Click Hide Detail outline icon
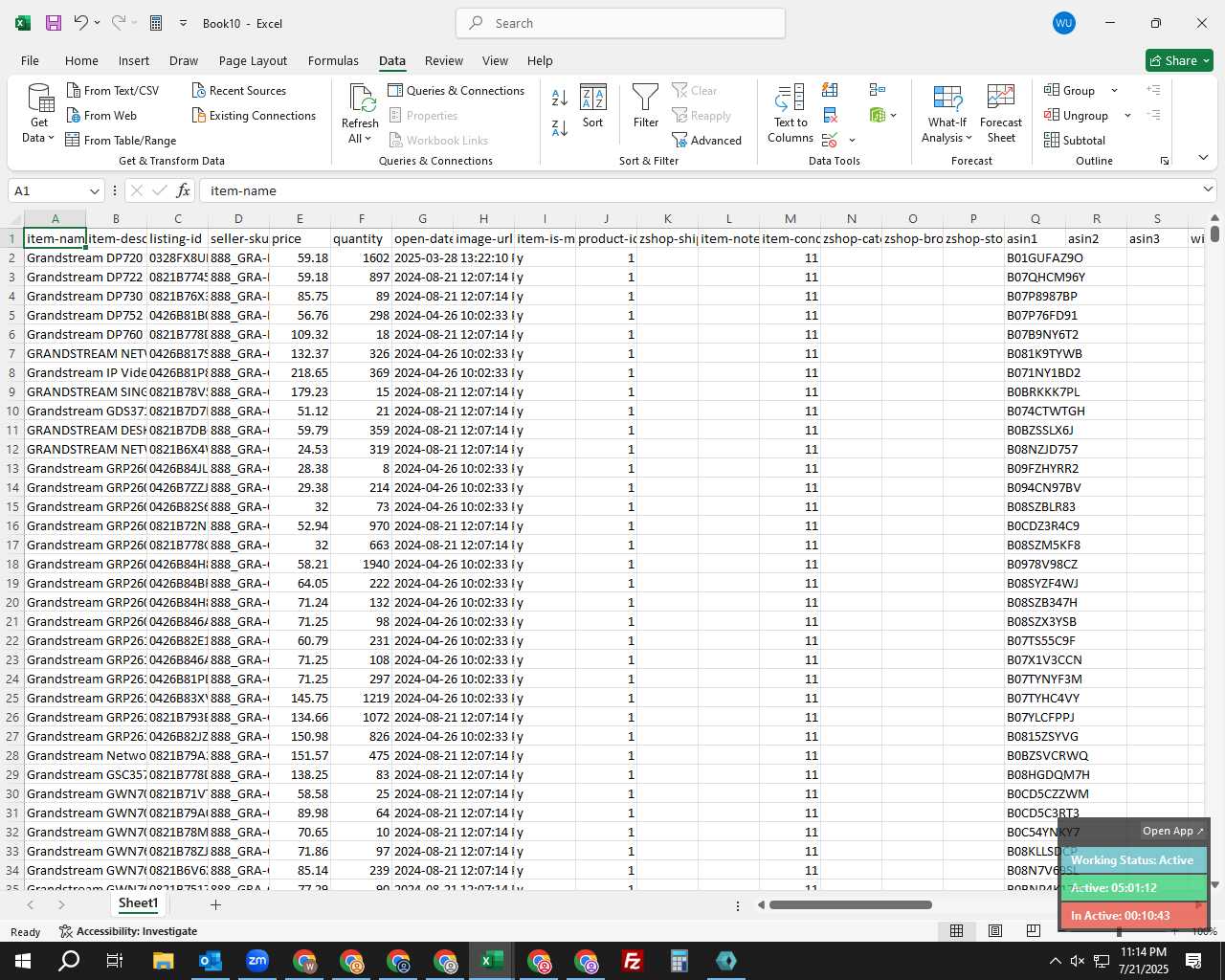 (1153, 115)
